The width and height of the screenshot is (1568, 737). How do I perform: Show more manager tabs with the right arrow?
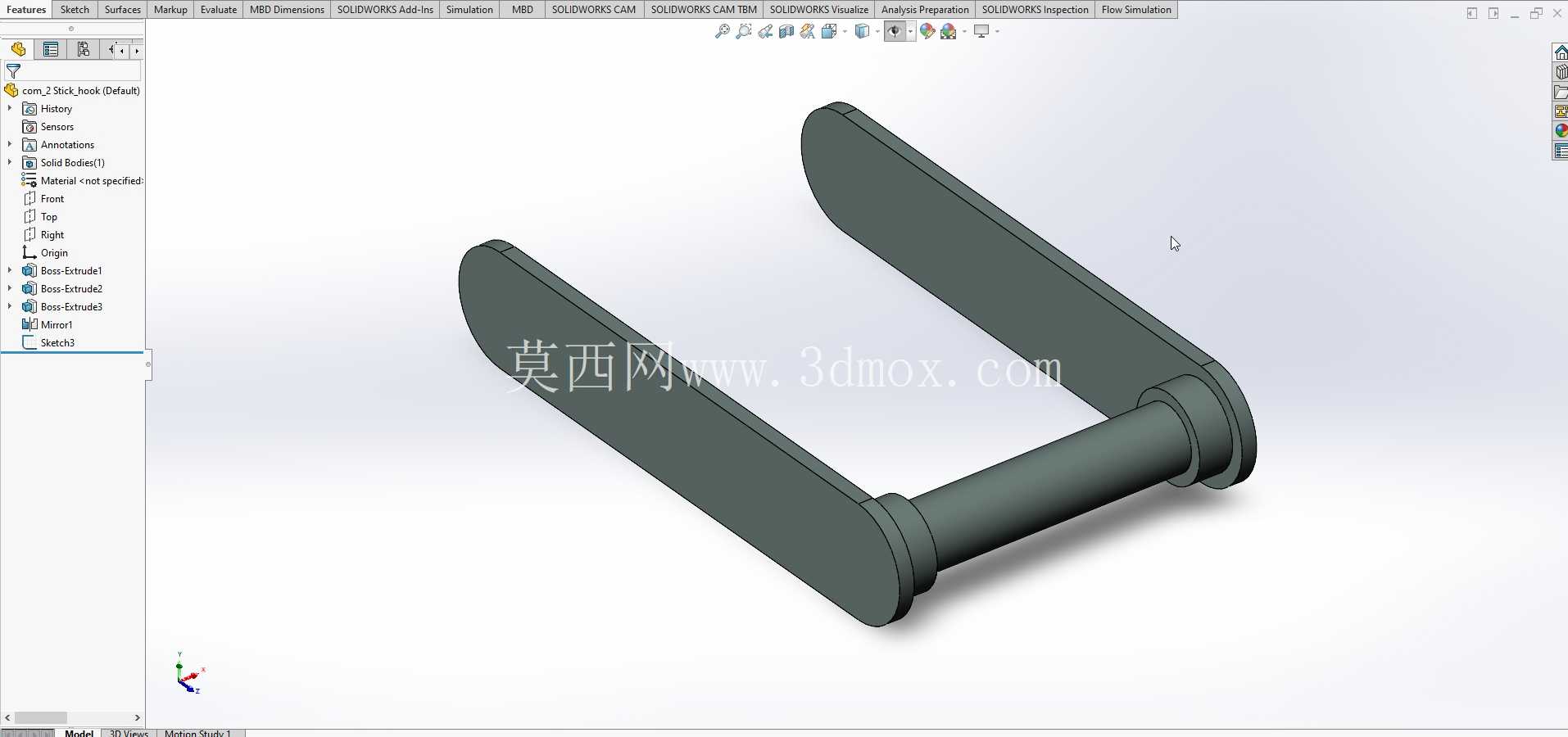136,50
